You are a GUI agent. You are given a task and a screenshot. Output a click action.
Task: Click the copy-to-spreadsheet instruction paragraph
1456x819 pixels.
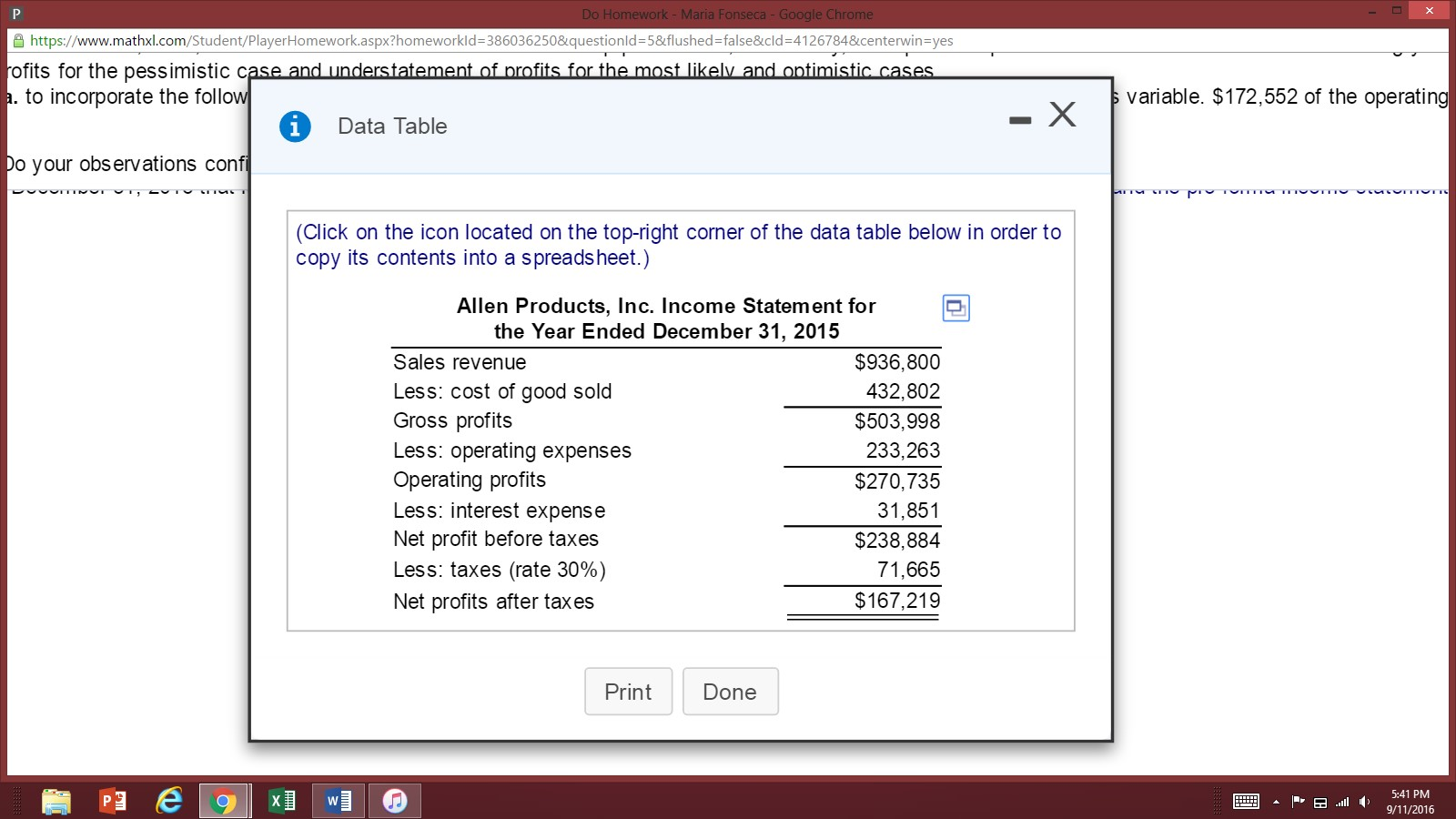678,245
